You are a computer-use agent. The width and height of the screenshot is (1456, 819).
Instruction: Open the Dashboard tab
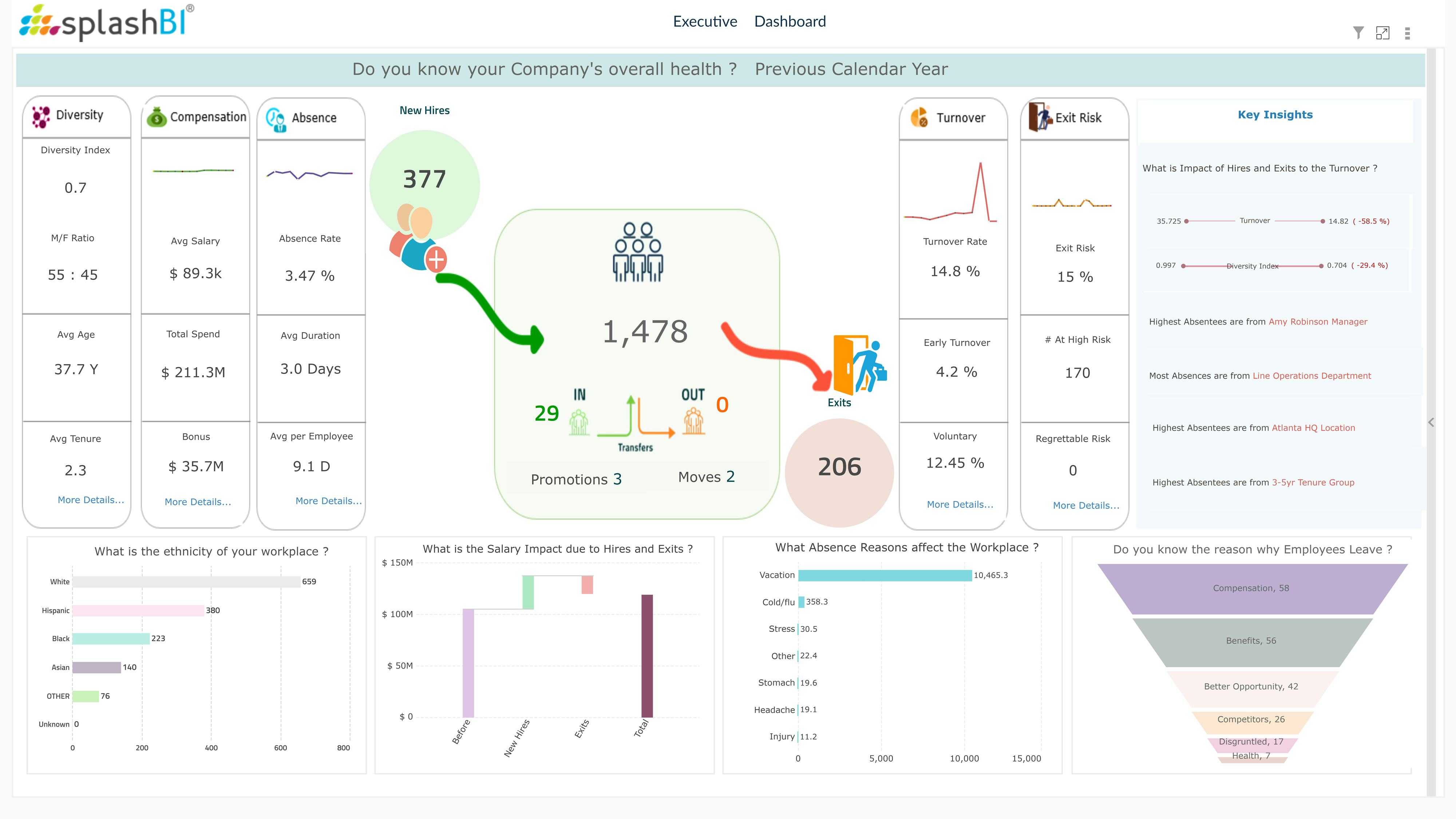[x=790, y=21]
